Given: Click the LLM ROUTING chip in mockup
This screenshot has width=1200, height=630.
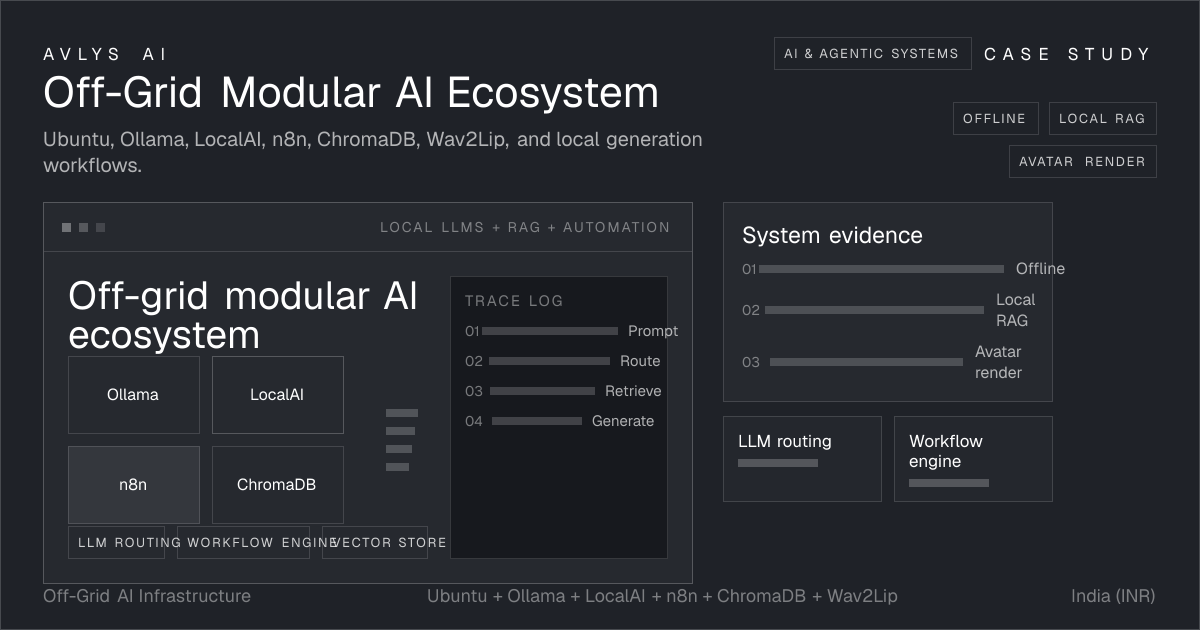Looking at the screenshot, I should tap(116, 542).
